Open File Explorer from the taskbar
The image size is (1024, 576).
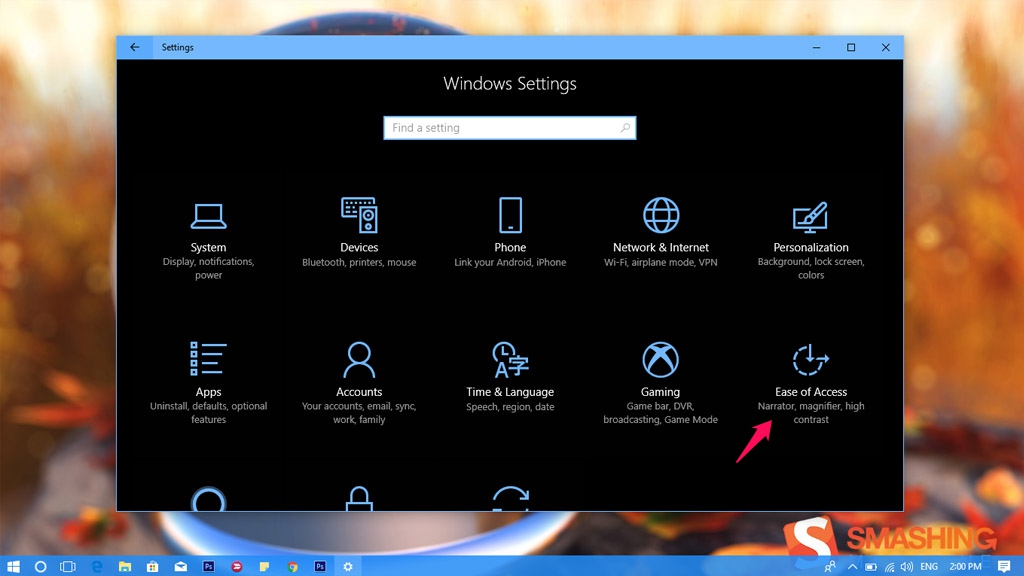coord(125,566)
